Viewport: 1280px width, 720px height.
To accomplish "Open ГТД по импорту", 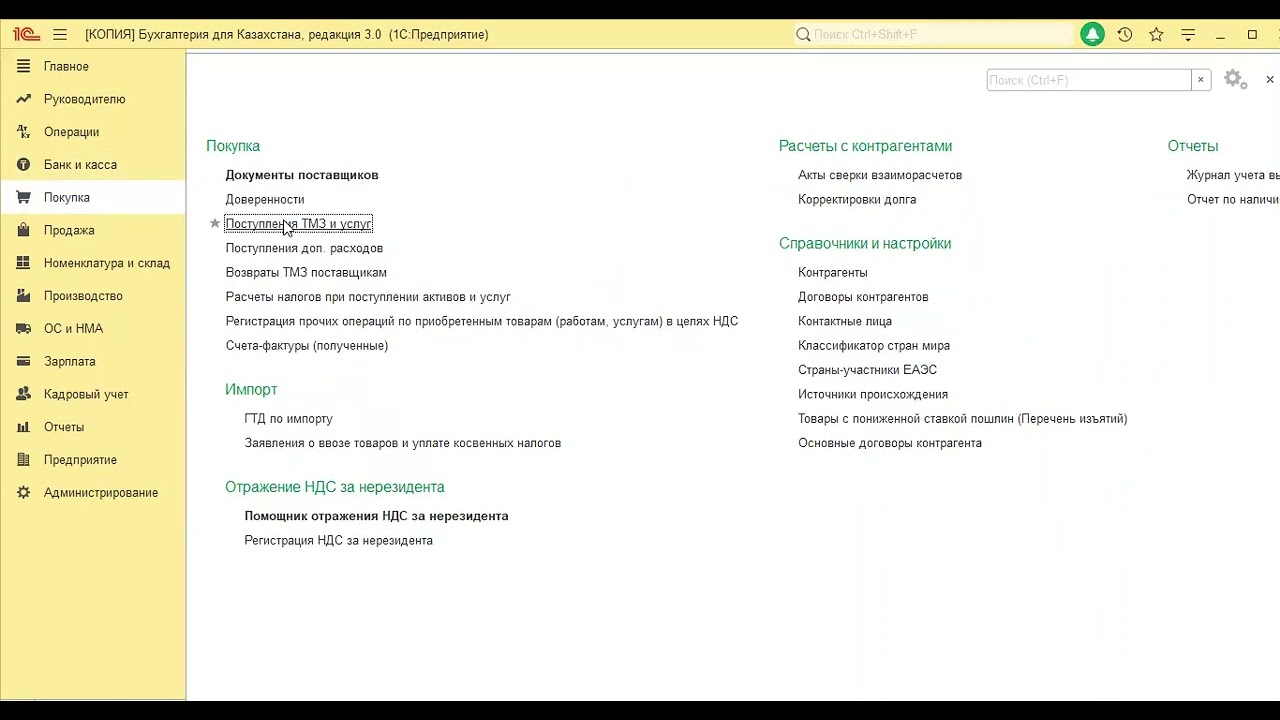I will pos(289,419).
